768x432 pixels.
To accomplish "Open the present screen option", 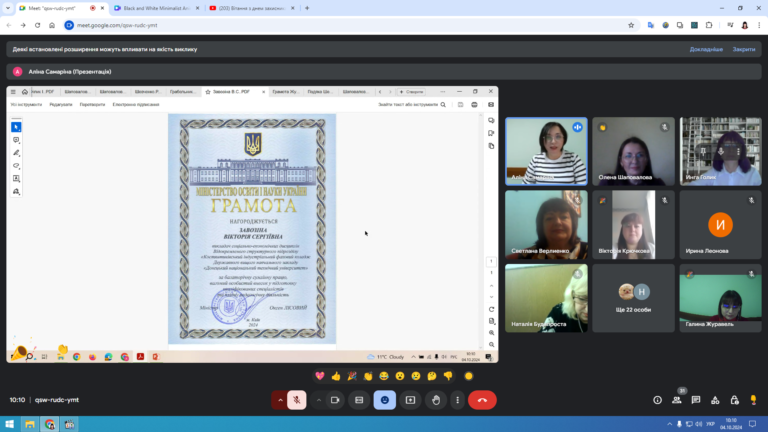I will pos(410,400).
